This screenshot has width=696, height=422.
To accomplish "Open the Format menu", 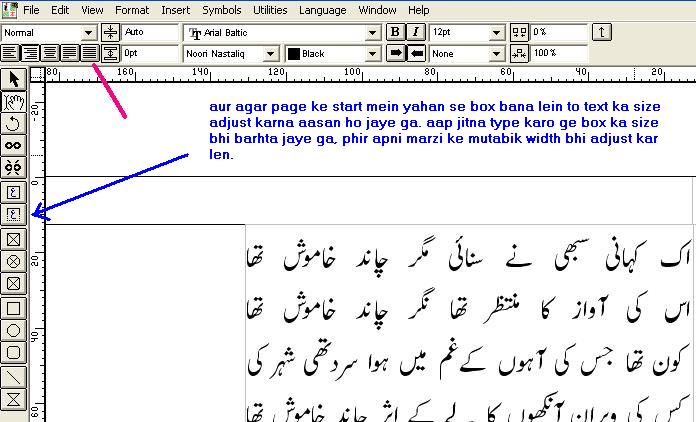I will point(131,10).
